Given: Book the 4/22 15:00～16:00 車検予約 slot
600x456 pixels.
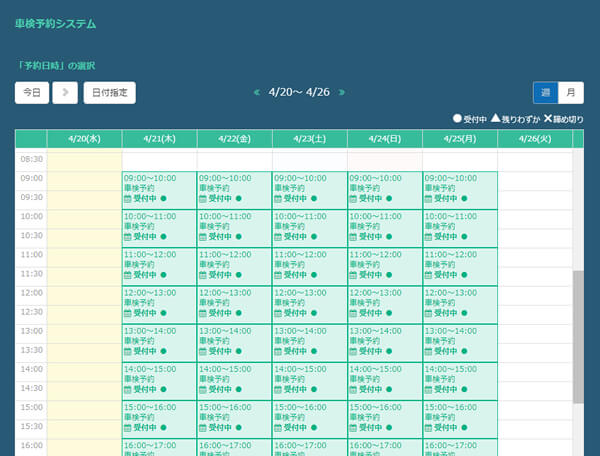Looking at the screenshot, I should pos(234,416).
